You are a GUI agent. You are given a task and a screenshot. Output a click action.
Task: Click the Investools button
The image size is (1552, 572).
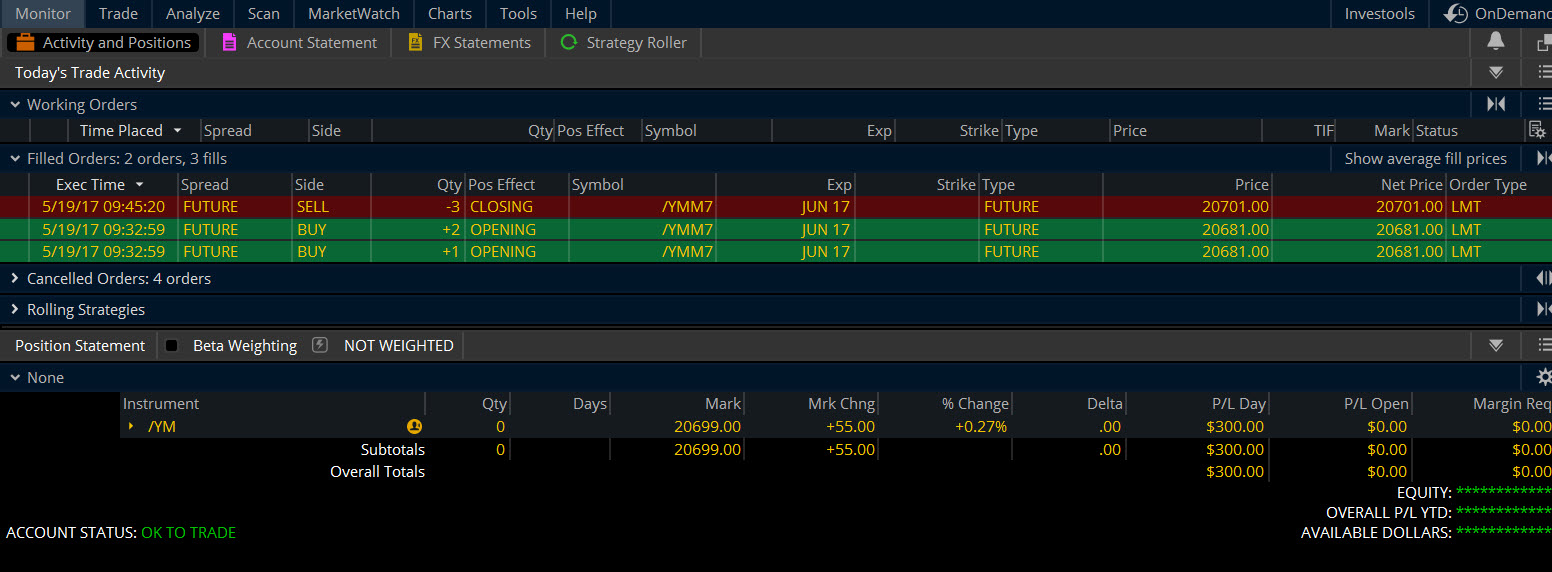(x=1380, y=13)
